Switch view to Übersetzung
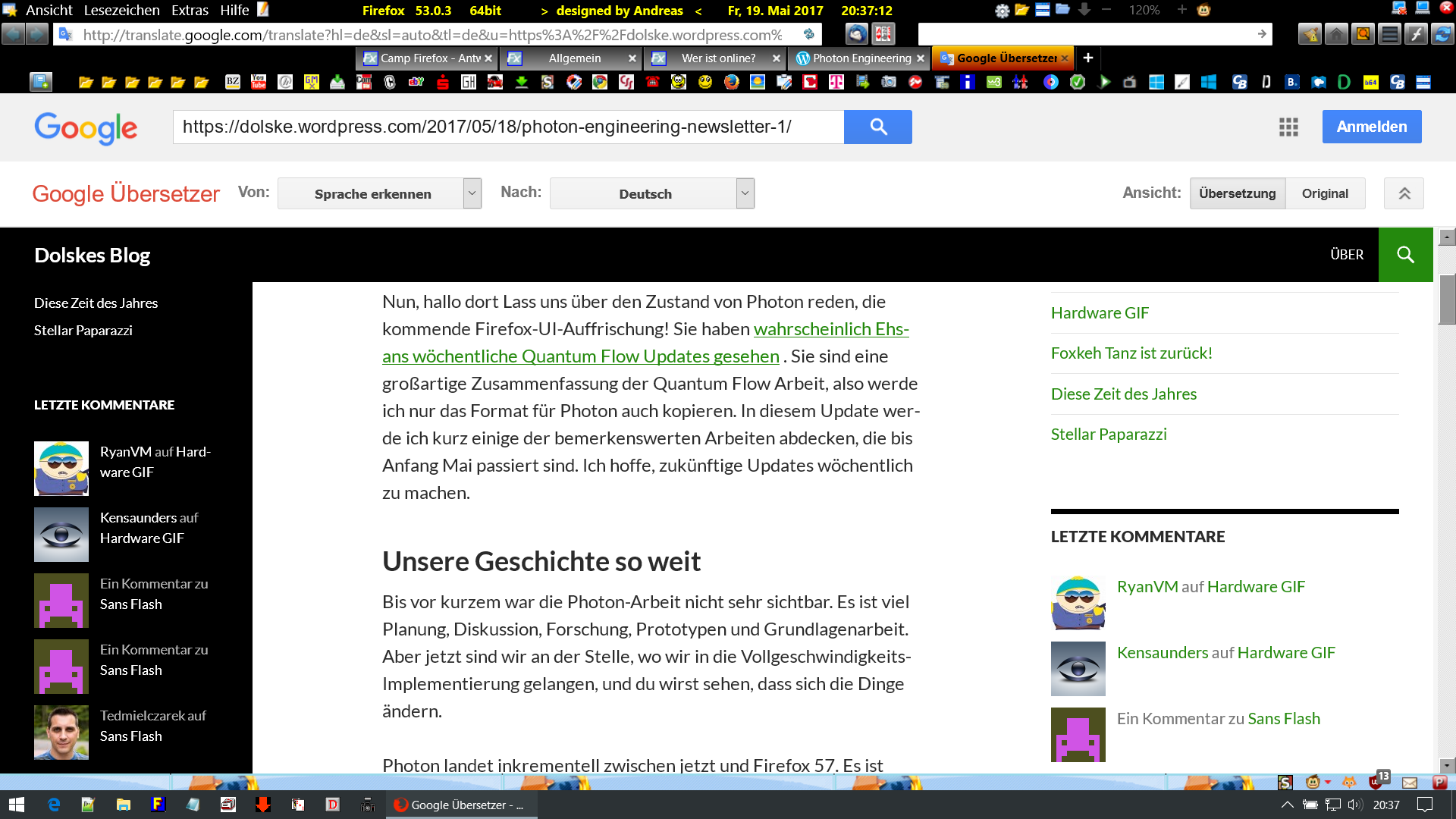Screen dimensions: 1456x819 (1237, 193)
